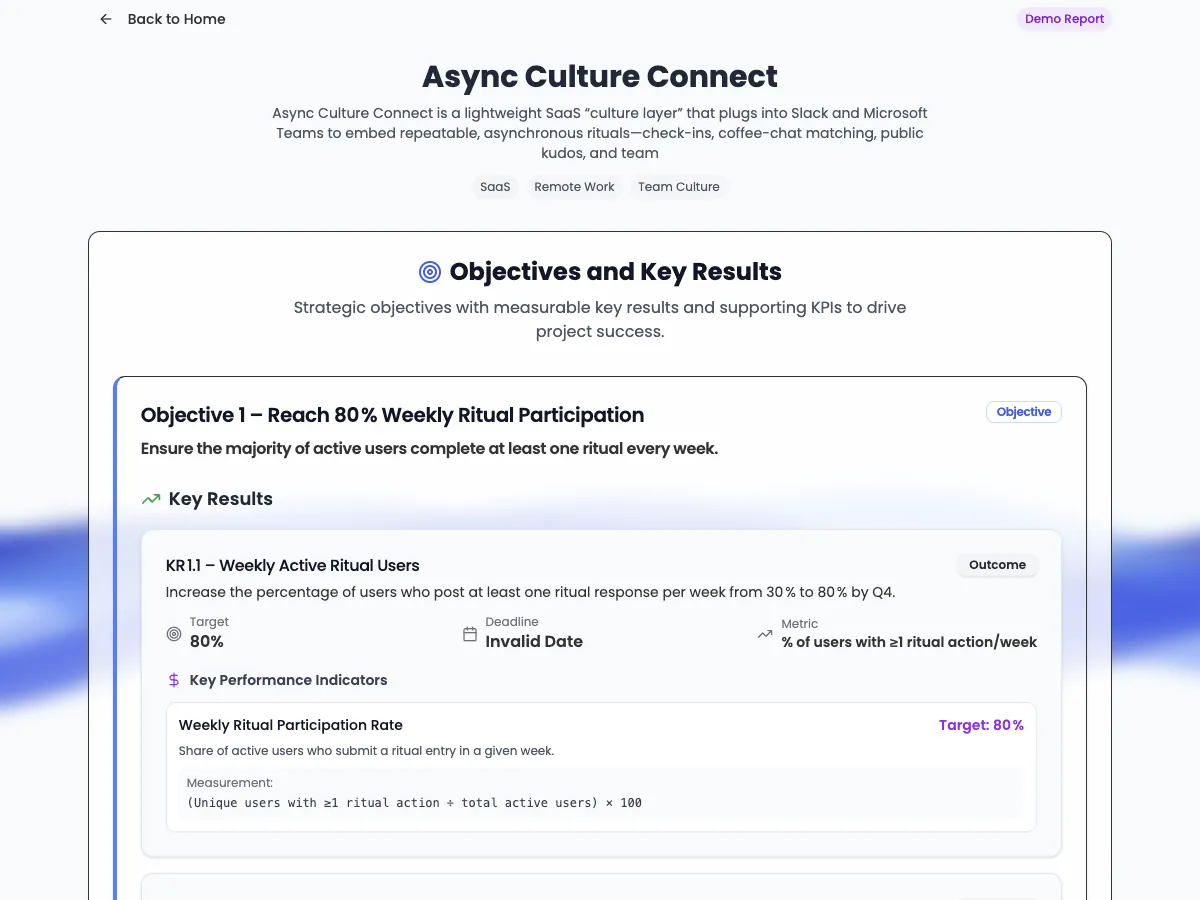The width and height of the screenshot is (1200, 900).
Task: Click the Outcome badge on KR1.1
Action: (997, 565)
